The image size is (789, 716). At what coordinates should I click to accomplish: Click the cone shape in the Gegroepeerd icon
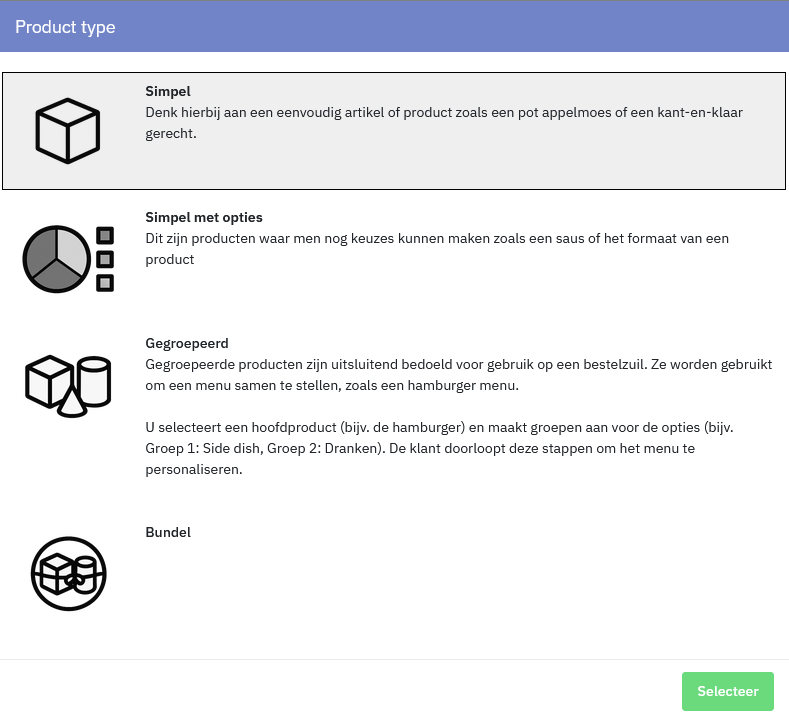[72, 403]
